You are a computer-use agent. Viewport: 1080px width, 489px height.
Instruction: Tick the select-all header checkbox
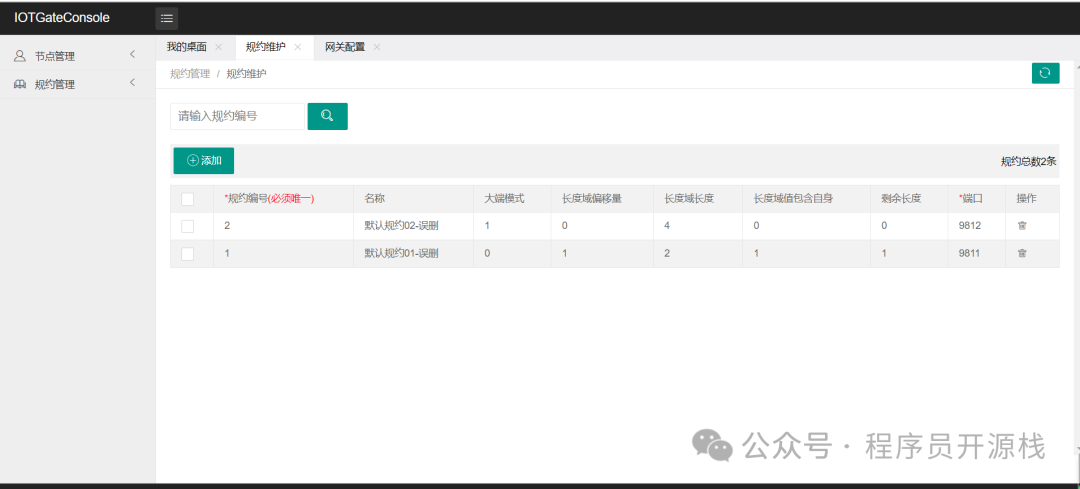(187, 199)
